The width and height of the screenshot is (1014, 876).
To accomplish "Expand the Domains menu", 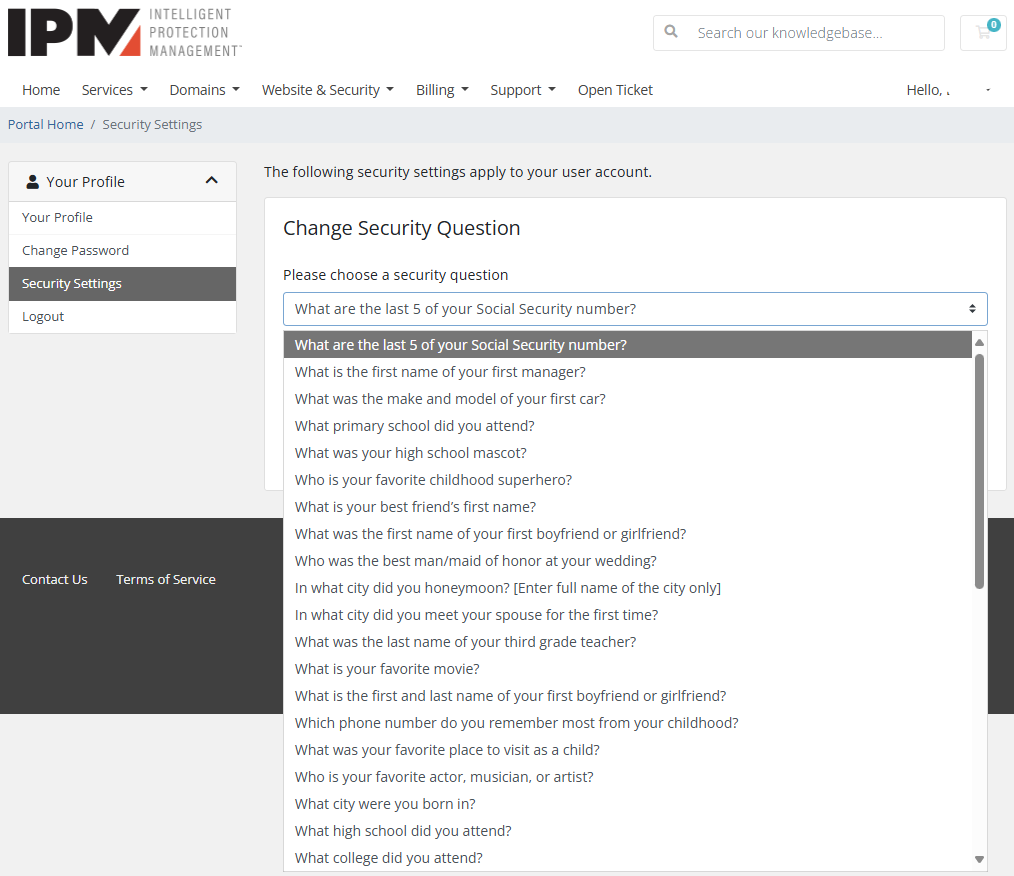I will coord(204,90).
